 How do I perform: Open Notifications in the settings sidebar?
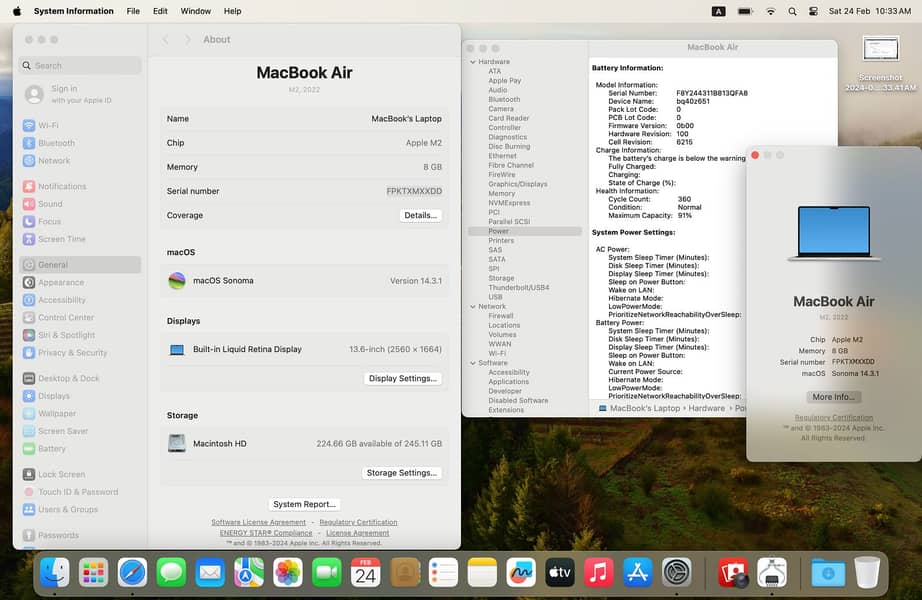pos(61,186)
